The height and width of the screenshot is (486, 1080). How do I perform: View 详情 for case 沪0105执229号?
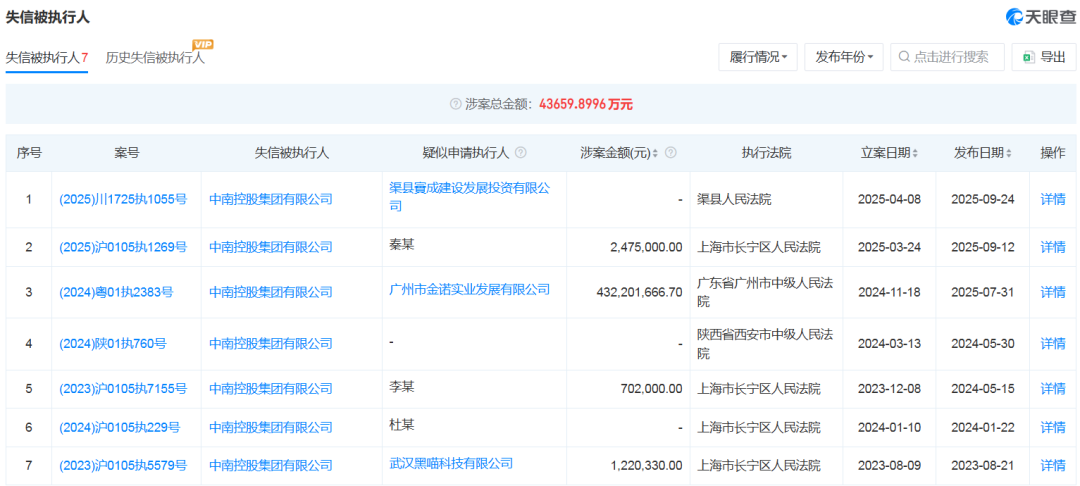point(1052,427)
